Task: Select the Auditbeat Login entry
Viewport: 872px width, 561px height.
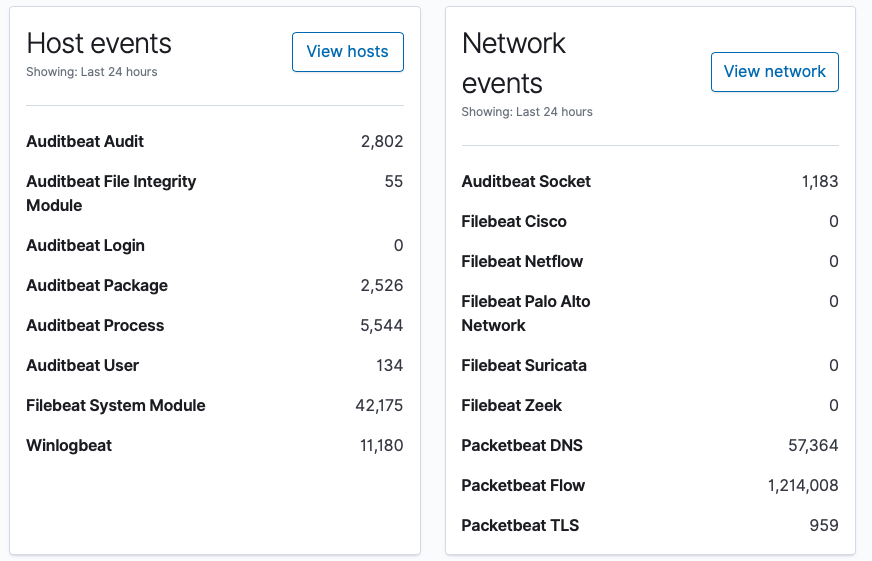Action: pyautogui.click(x=86, y=245)
